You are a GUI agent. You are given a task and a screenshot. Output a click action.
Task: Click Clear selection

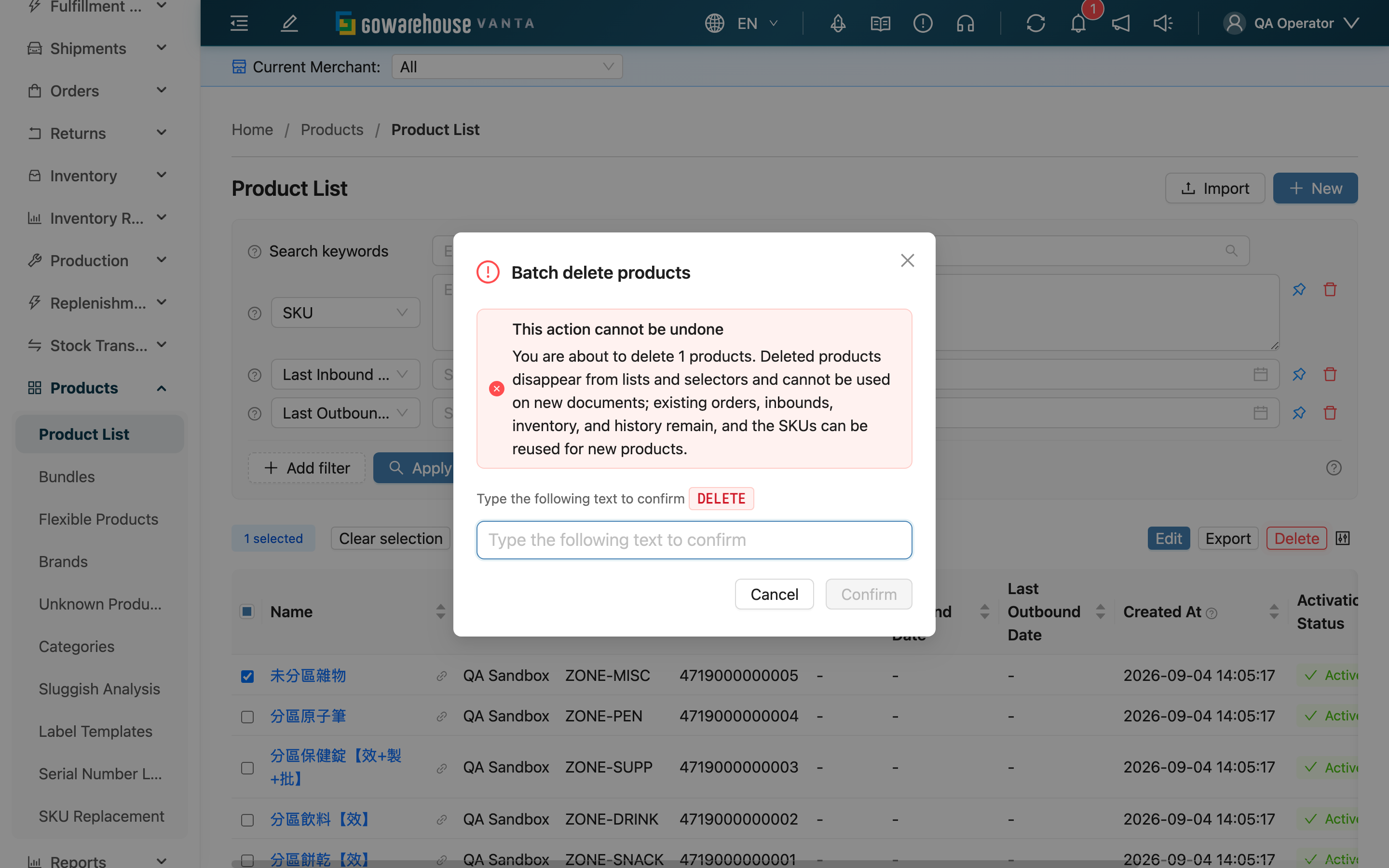point(390,539)
